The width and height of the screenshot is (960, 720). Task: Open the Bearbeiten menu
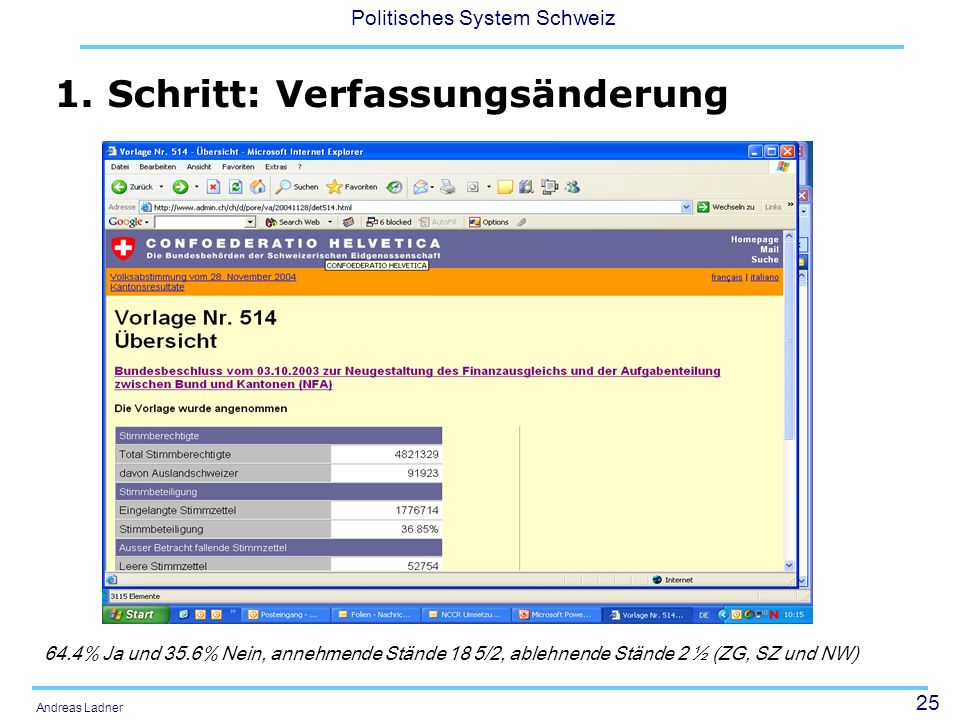pyautogui.click(x=157, y=167)
